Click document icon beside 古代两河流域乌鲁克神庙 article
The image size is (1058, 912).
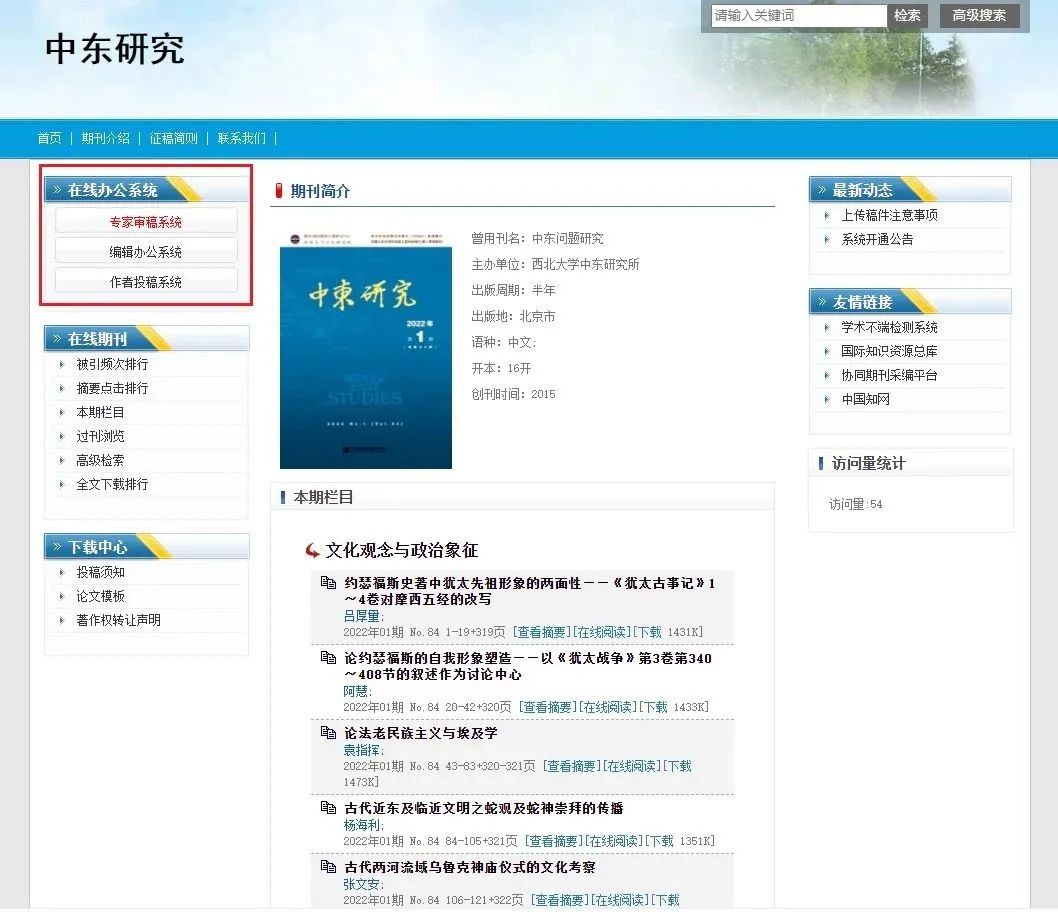coord(328,867)
